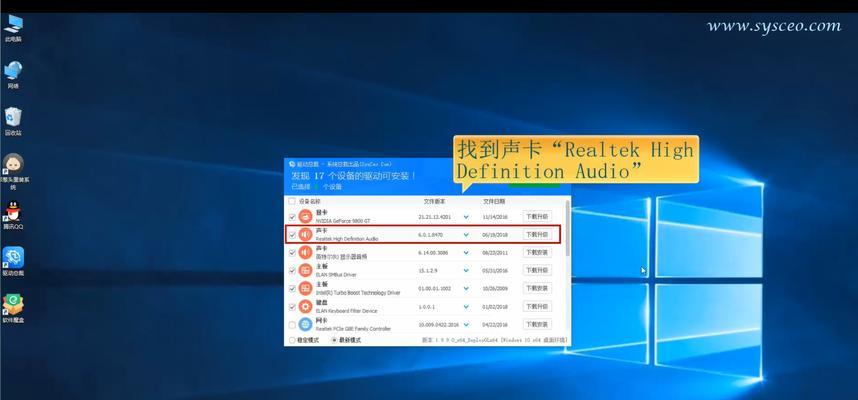Click download button for ELAN Keyboard Filter Device
The image size is (858, 400).
coord(537,306)
